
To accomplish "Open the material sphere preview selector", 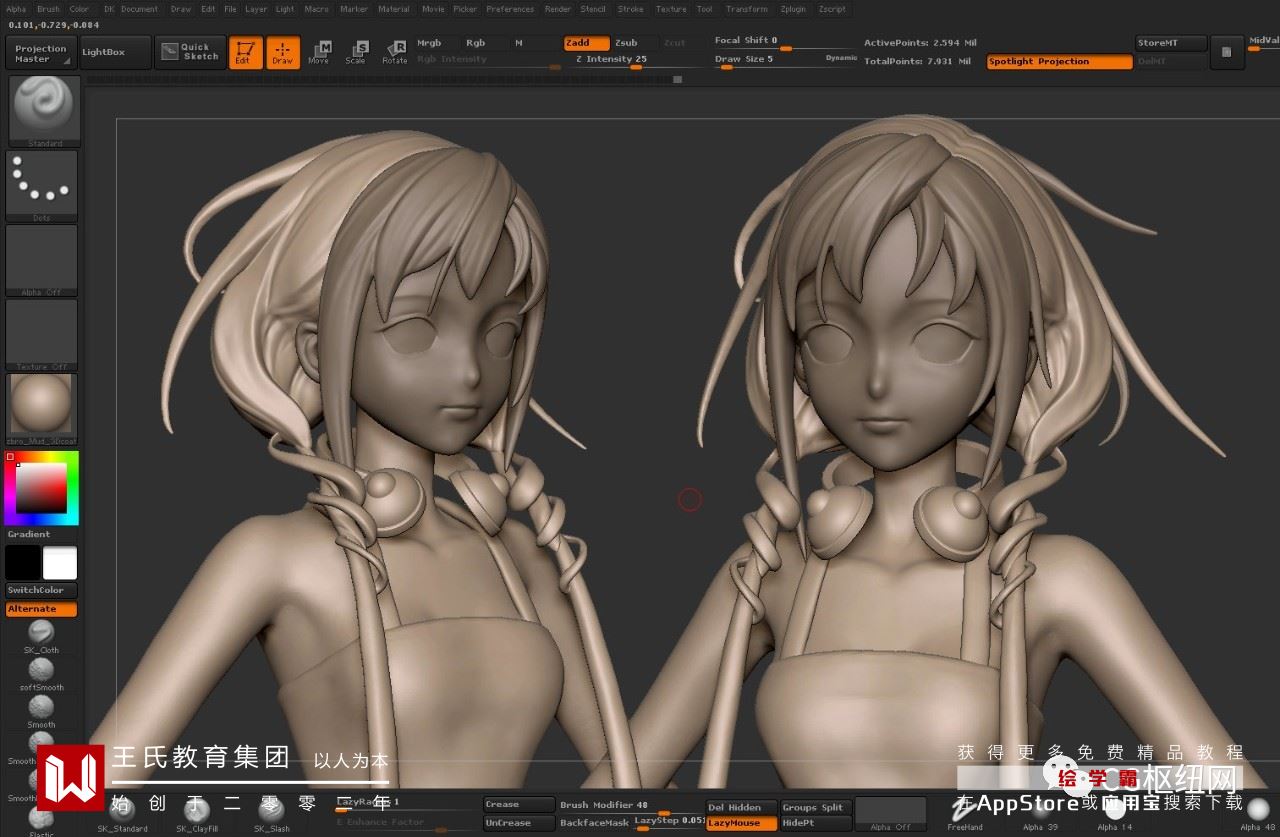I will [42, 409].
